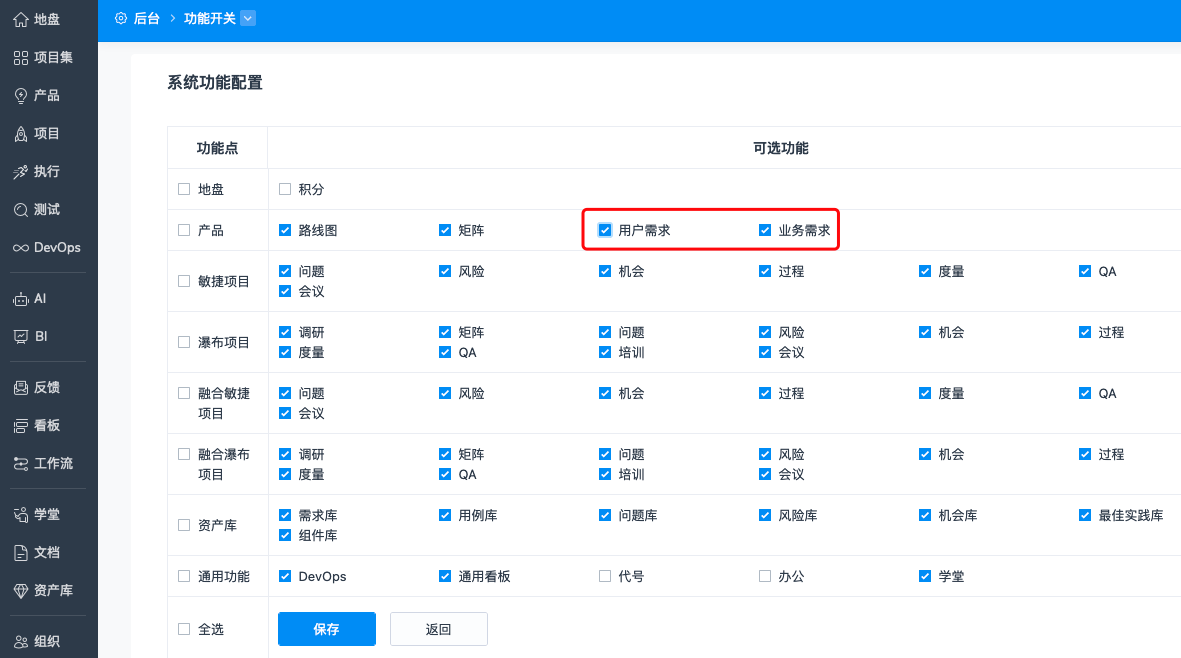
Task: Enable the 积分 checkbox
Action: click(285, 189)
